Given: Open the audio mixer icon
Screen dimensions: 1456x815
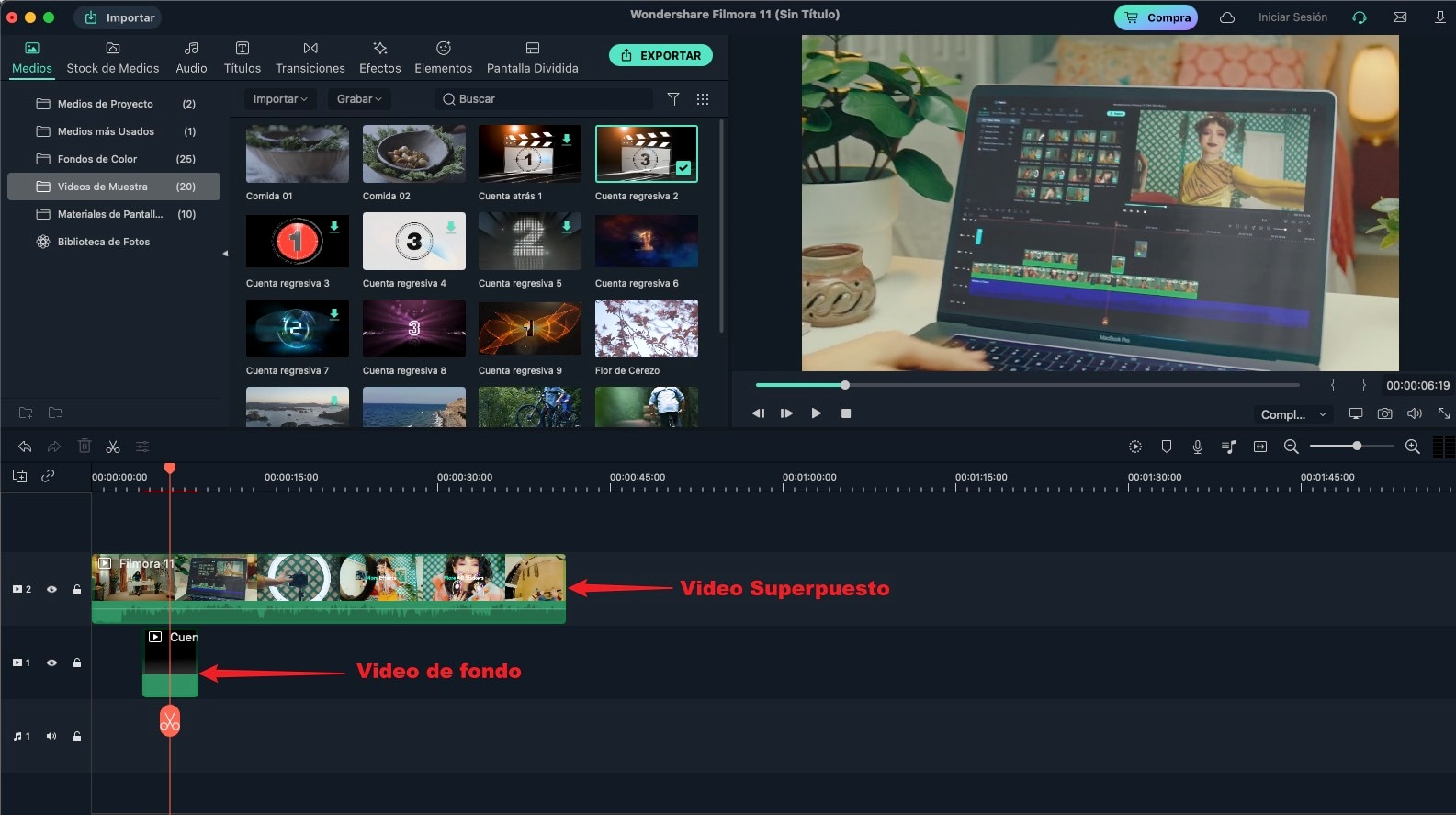Looking at the screenshot, I should [x=1229, y=447].
